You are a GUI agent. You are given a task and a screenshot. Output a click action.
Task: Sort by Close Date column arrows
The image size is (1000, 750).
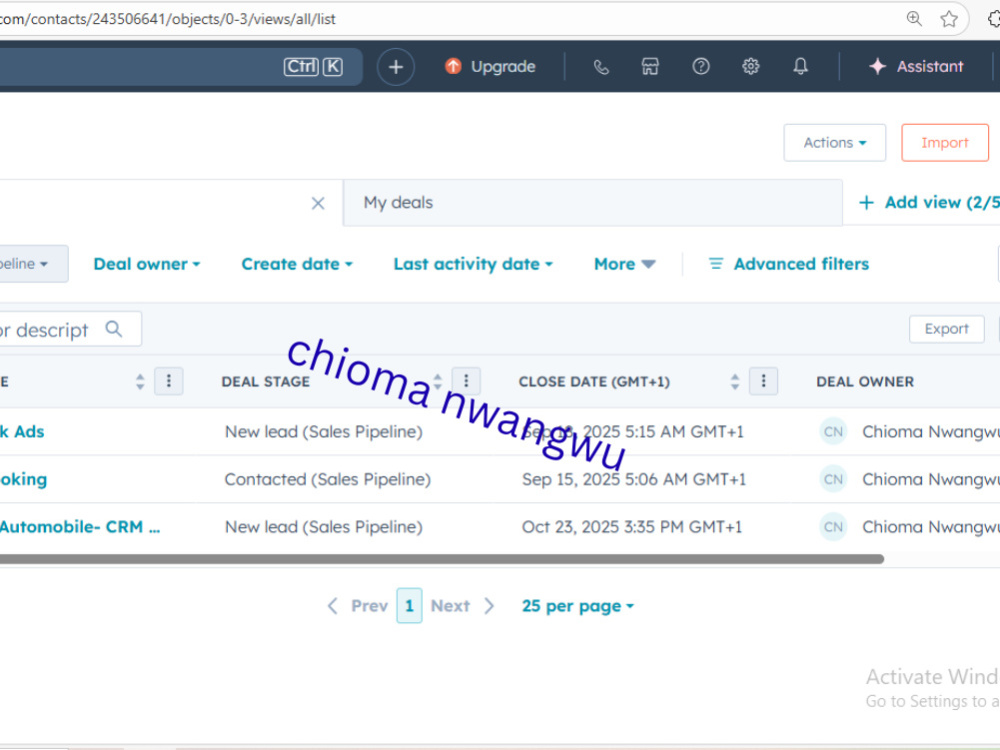735,381
